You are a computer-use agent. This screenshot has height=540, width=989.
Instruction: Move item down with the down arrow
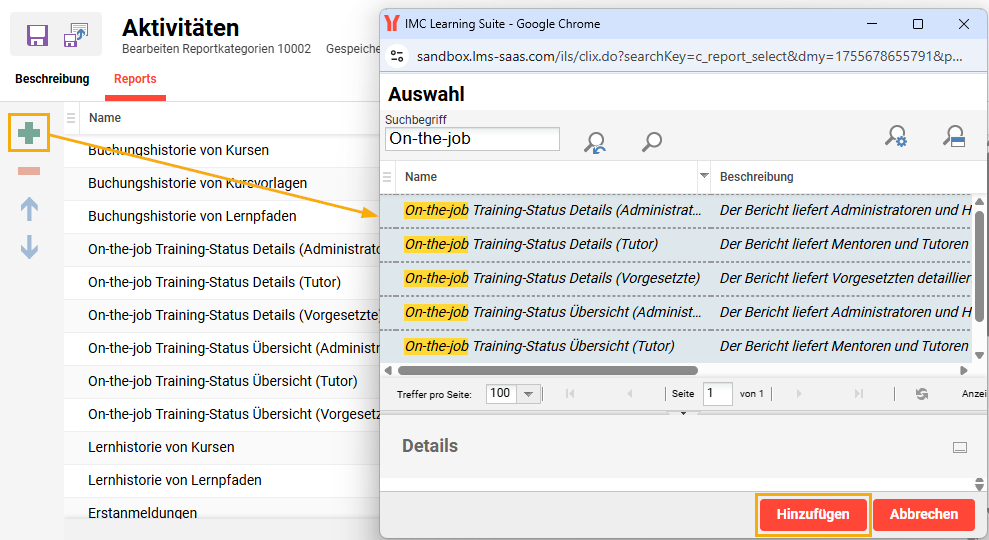29,247
